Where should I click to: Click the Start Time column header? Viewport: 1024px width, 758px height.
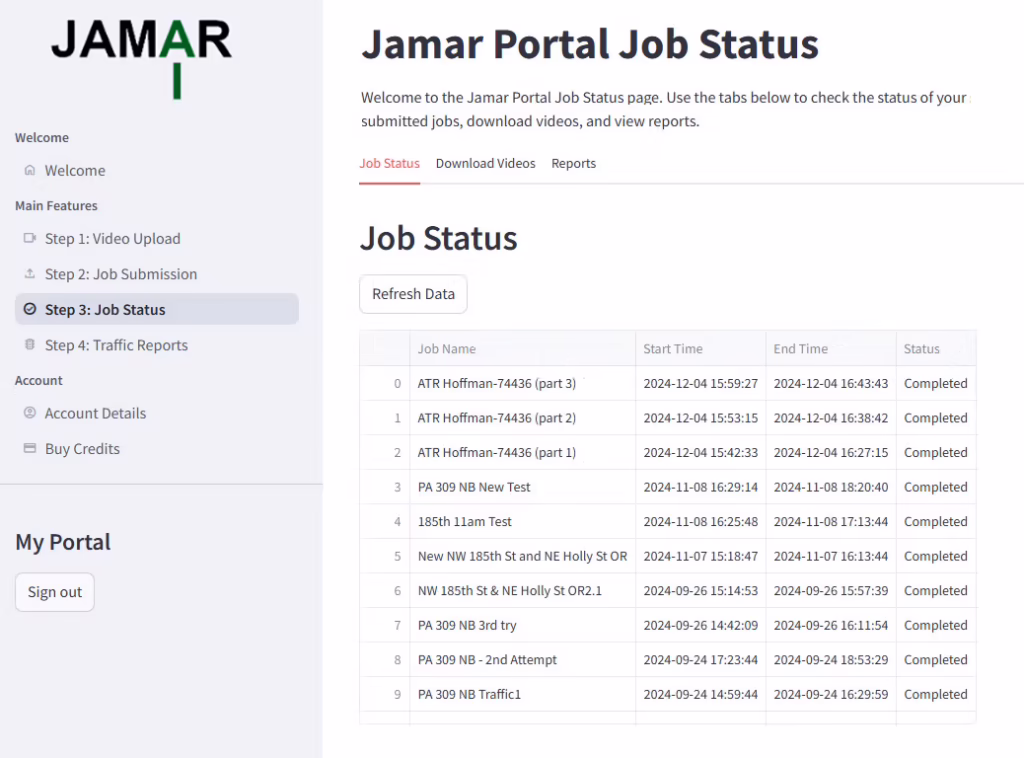click(x=701, y=349)
